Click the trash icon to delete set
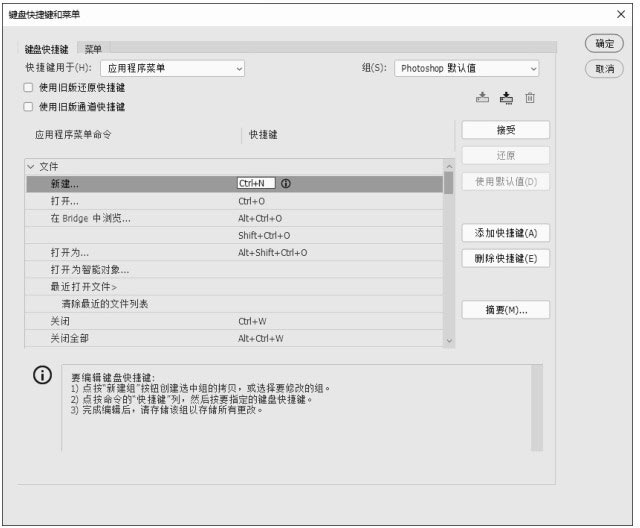This screenshot has width=640, height=528. pos(530,97)
